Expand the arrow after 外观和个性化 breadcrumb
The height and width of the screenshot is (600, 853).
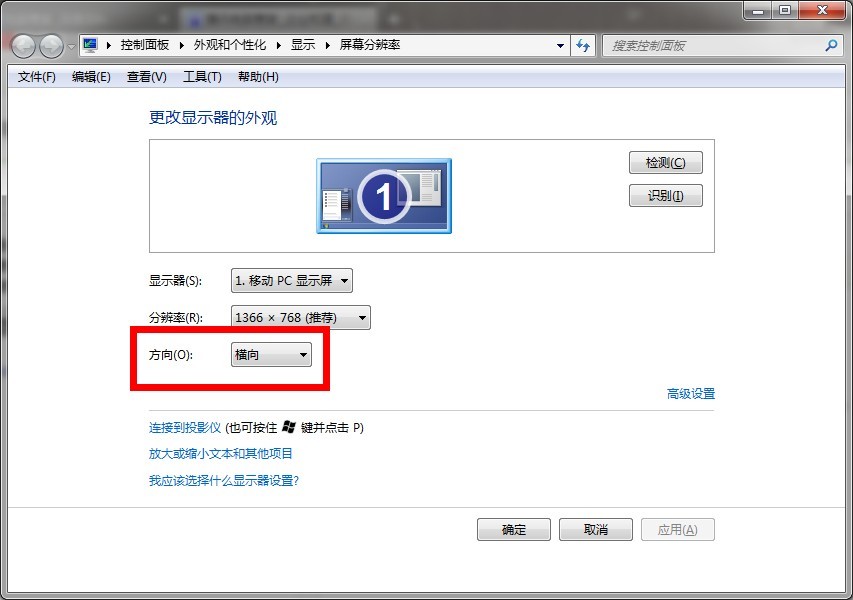coord(279,45)
